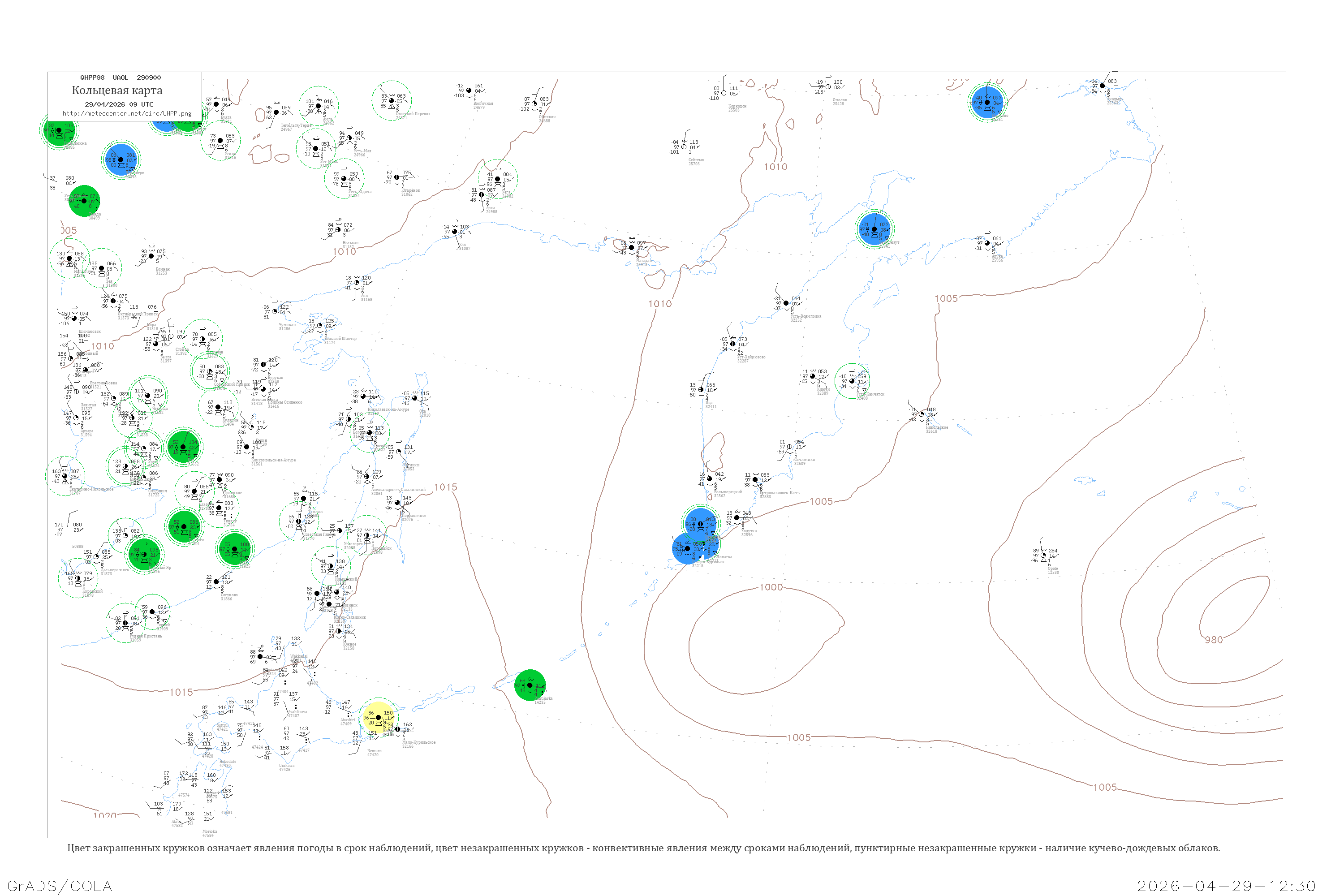The width and height of the screenshot is (1344, 896).
Task: Click the meteocenter.net URL in header box
Action: pos(127,114)
